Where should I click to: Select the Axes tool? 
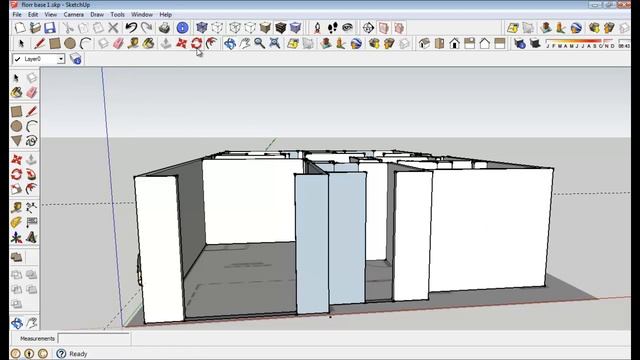point(16,237)
